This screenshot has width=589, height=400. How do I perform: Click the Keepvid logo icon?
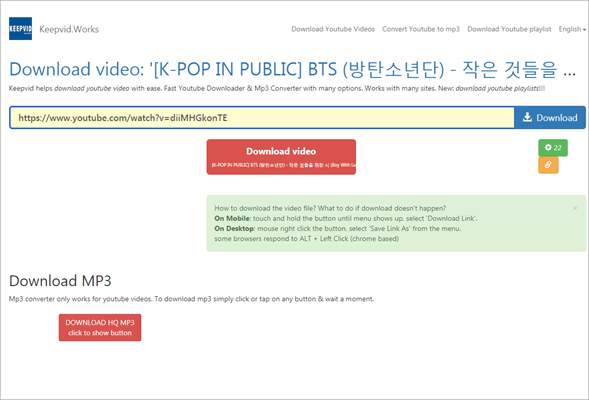coord(20,29)
